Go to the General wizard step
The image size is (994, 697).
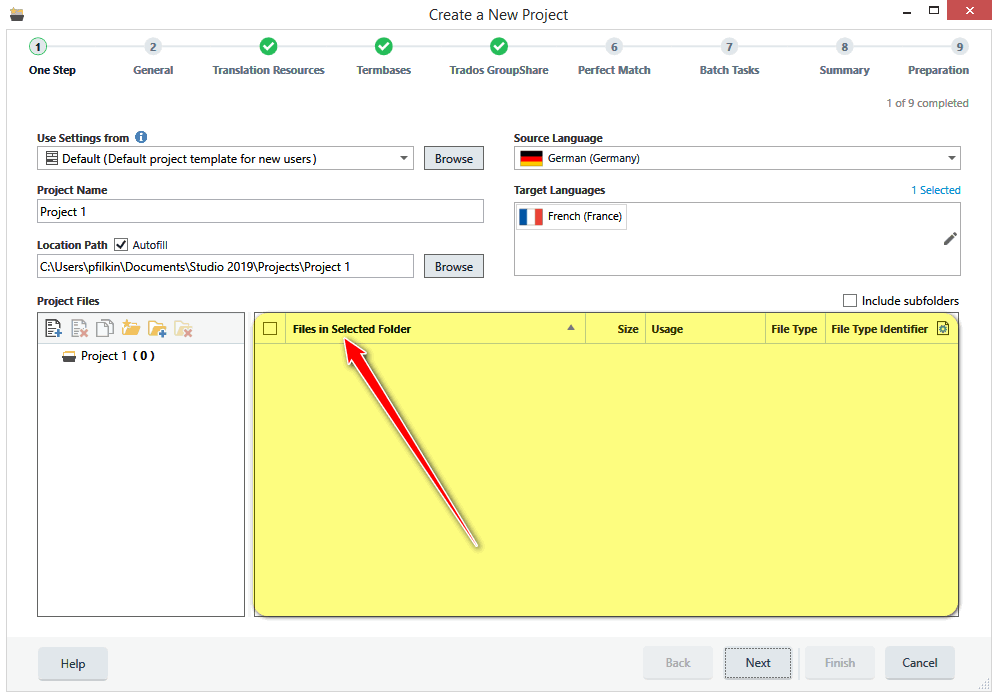(x=153, y=70)
